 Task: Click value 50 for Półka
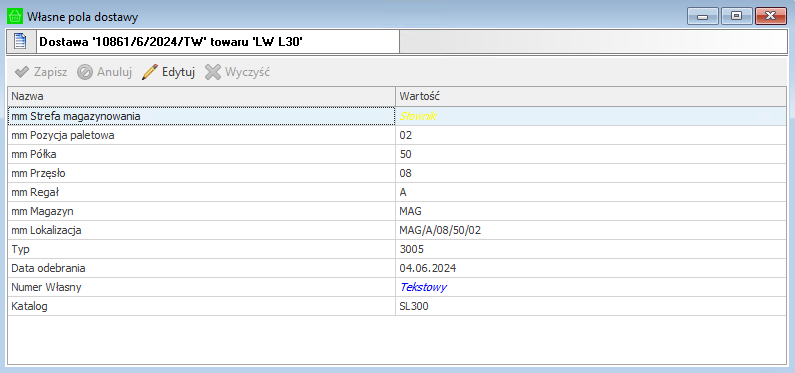coord(591,155)
